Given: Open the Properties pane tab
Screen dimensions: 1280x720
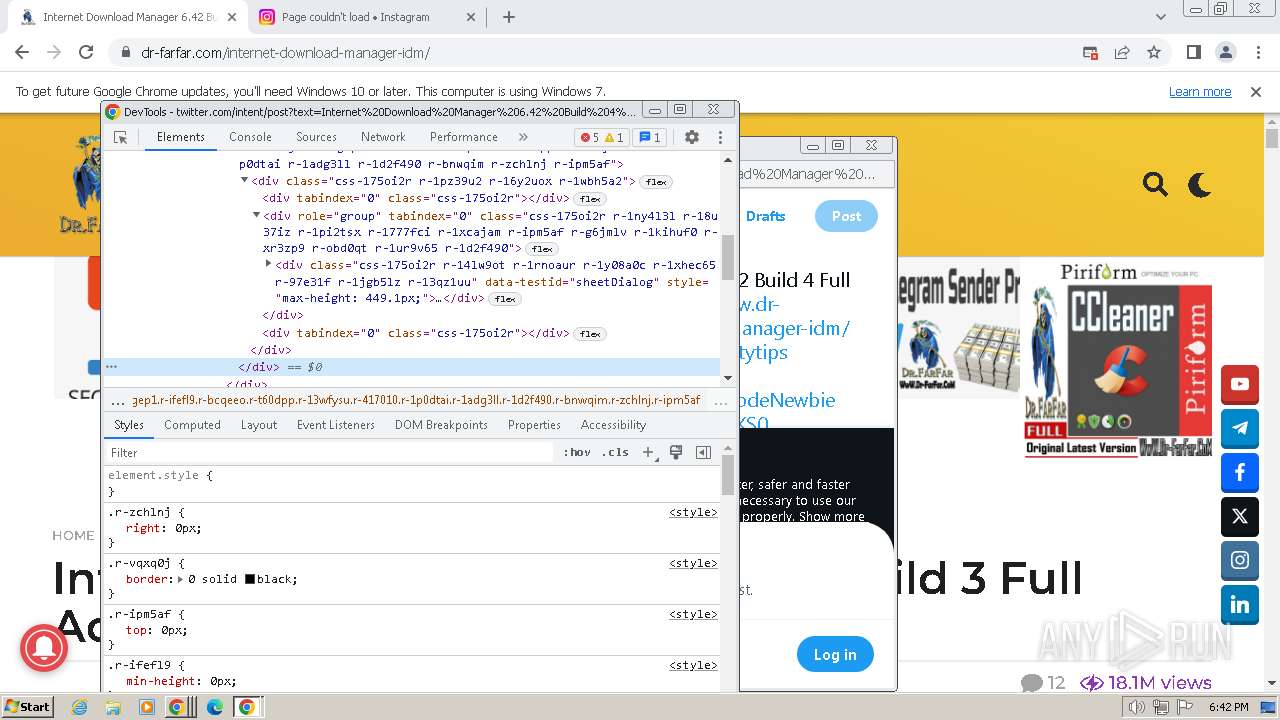Looking at the screenshot, I should pos(534,425).
